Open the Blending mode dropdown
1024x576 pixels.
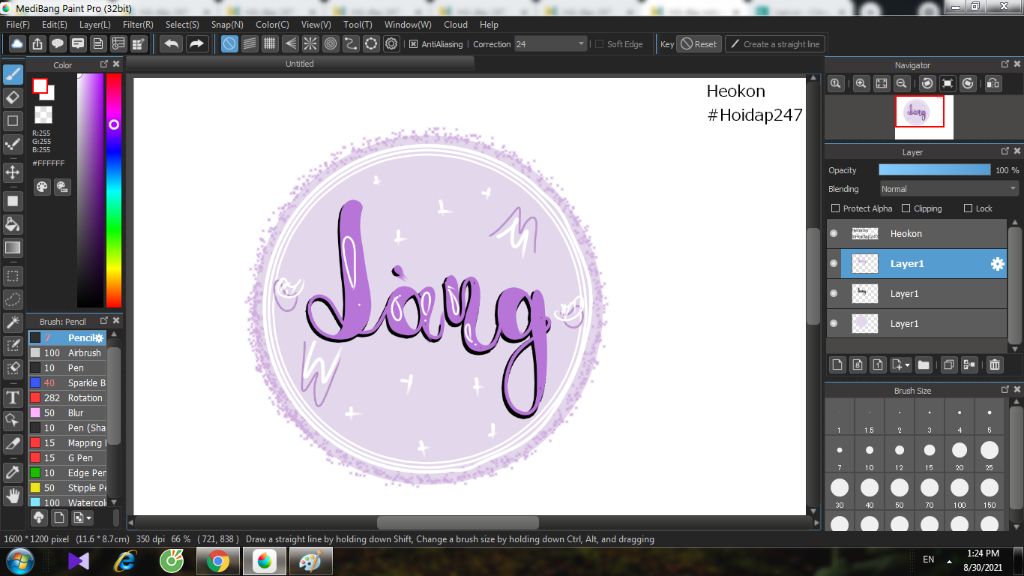(x=948, y=189)
